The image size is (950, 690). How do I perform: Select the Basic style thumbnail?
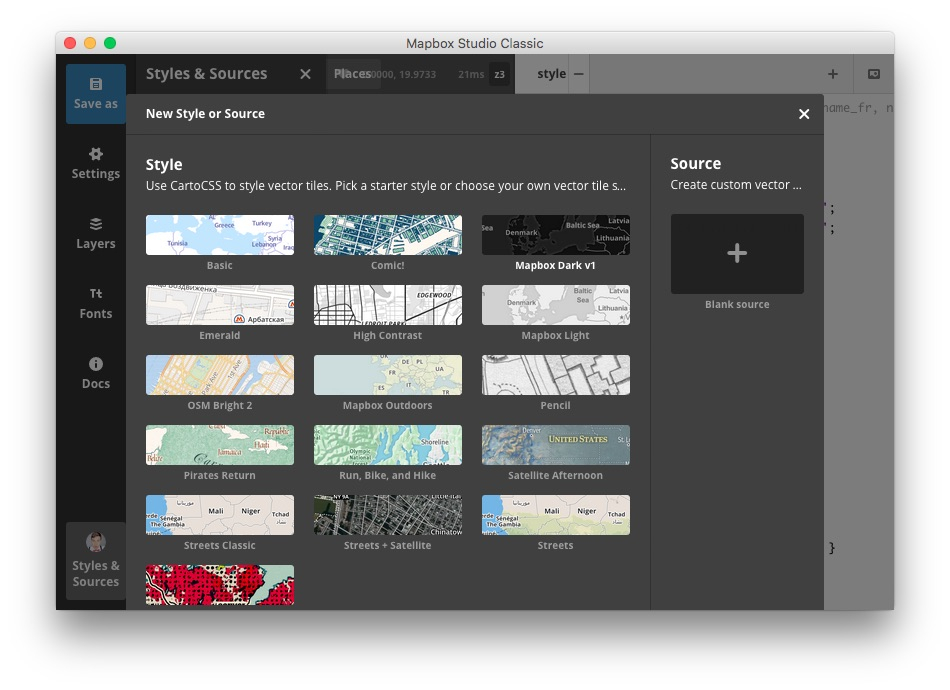coord(220,235)
